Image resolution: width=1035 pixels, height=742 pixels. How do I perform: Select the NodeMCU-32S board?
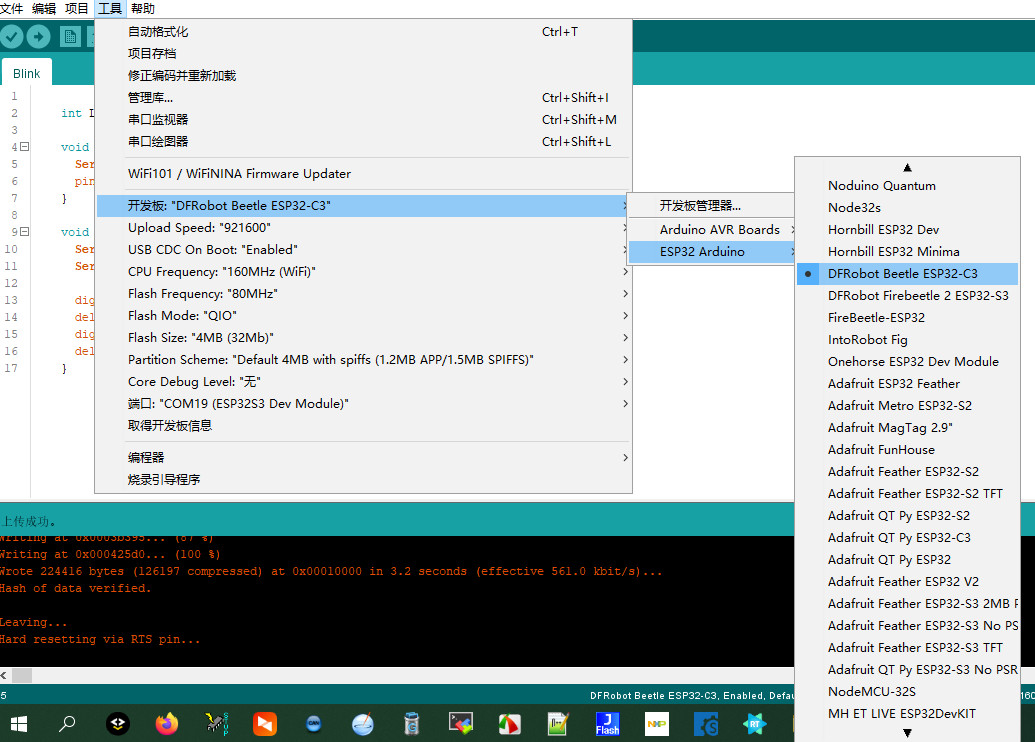[x=908, y=691]
